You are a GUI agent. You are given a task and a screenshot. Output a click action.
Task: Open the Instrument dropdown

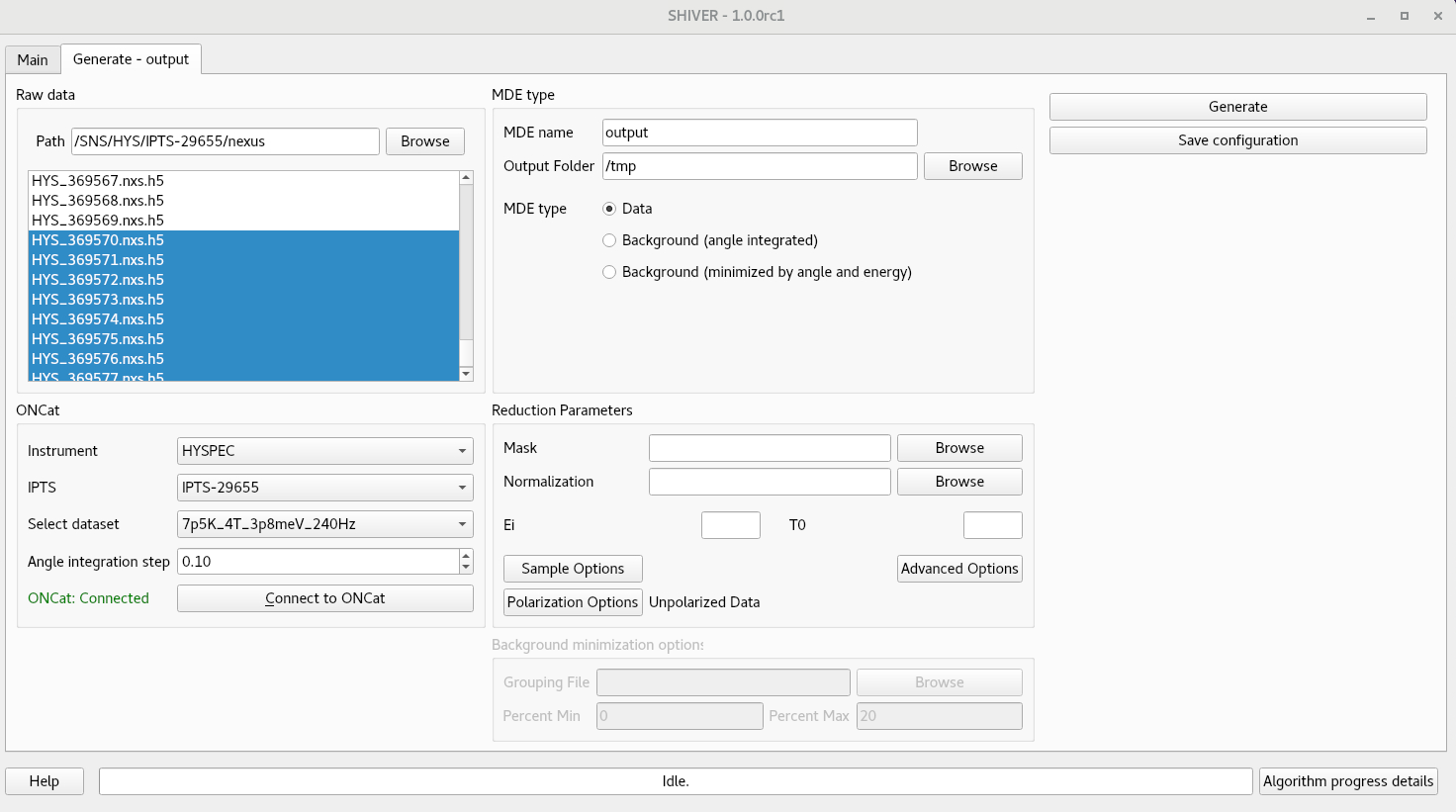pyautogui.click(x=324, y=450)
